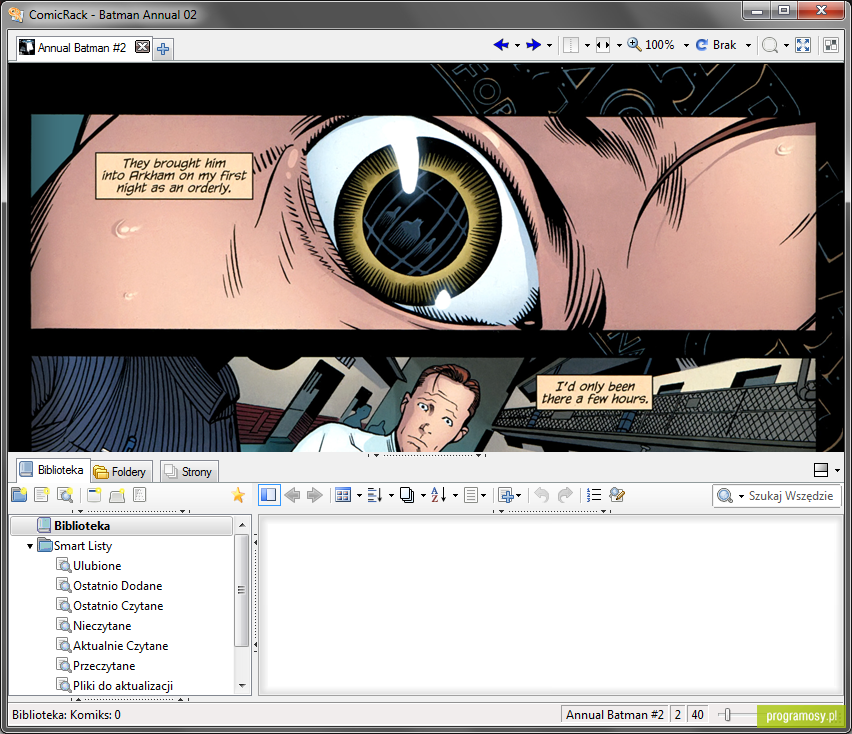Open the view mode dropdown arrow
The width and height of the screenshot is (852, 734).
point(359,495)
